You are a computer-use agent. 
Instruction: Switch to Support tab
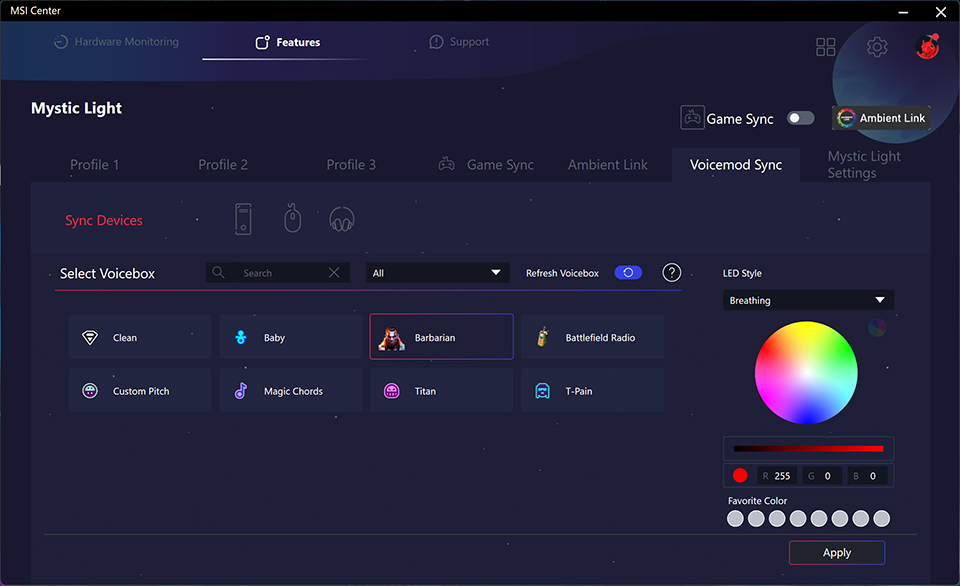[459, 42]
